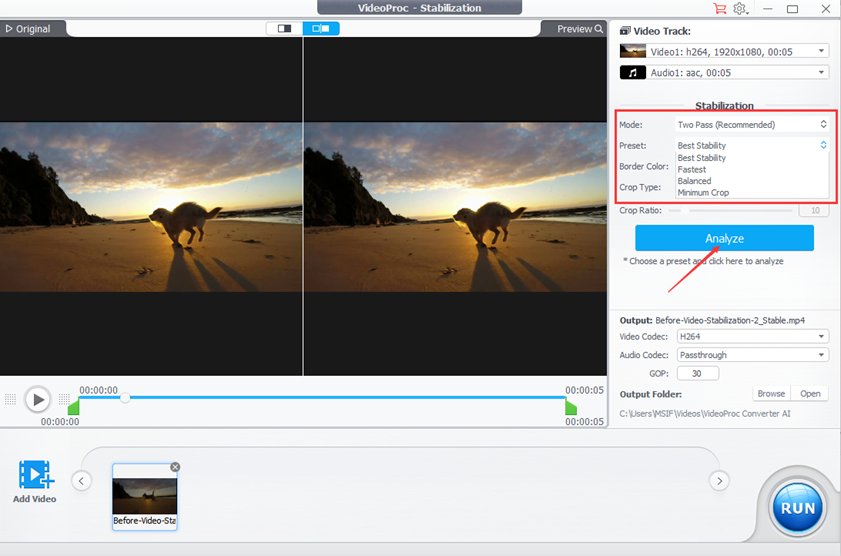Click the GOP value field
The height and width of the screenshot is (556, 841).
pos(697,373)
